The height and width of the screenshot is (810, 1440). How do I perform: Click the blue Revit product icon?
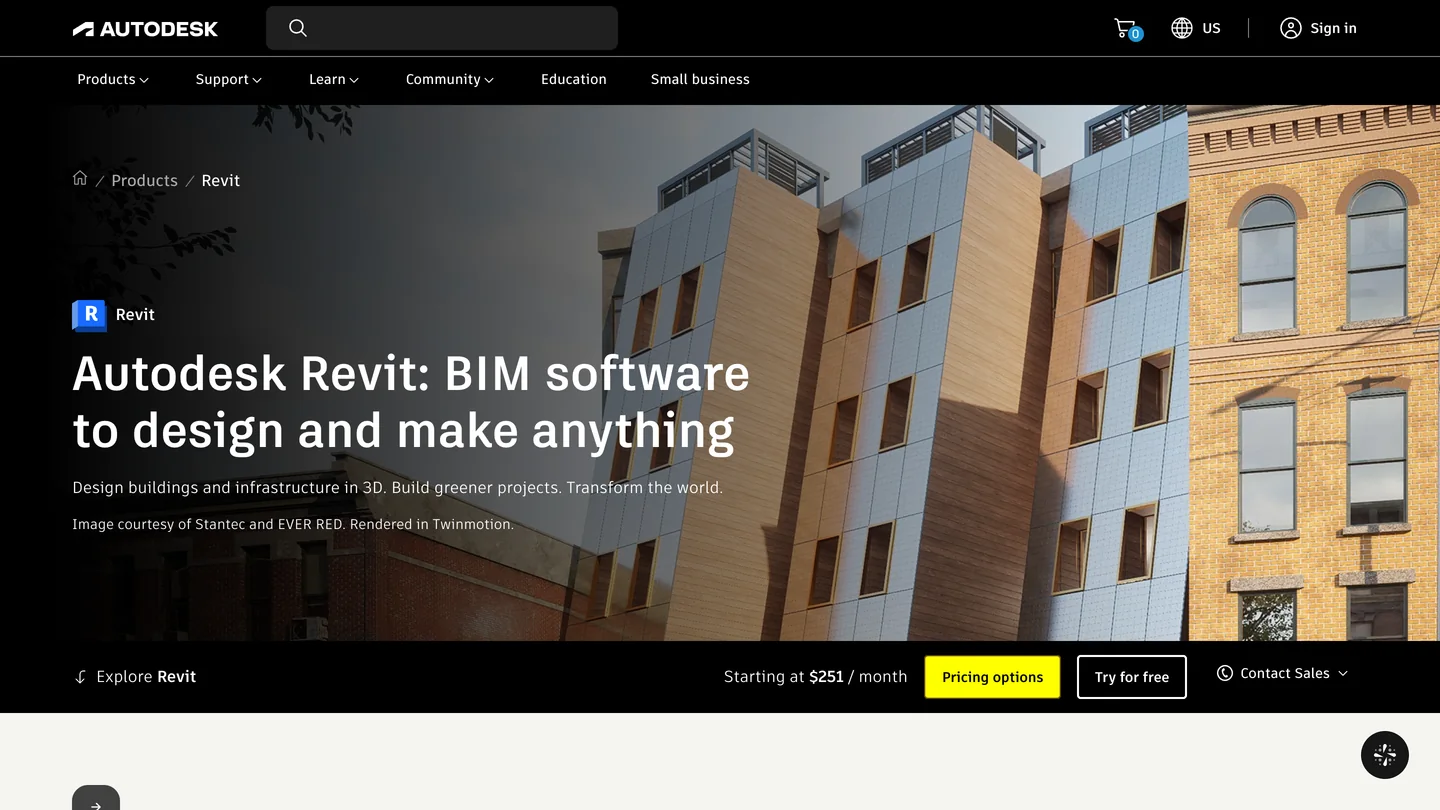89,315
